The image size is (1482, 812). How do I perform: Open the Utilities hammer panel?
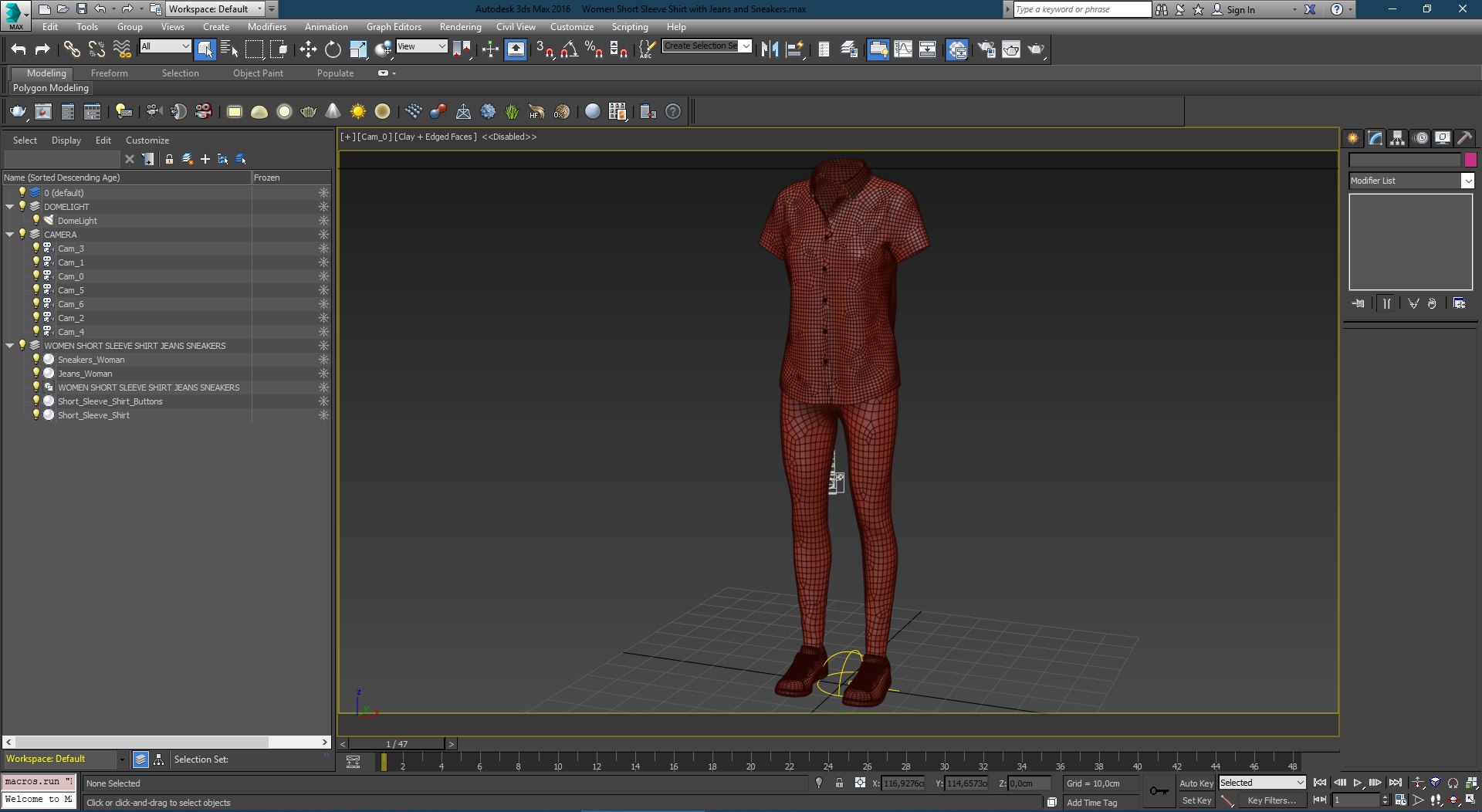[x=1465, y=138]
